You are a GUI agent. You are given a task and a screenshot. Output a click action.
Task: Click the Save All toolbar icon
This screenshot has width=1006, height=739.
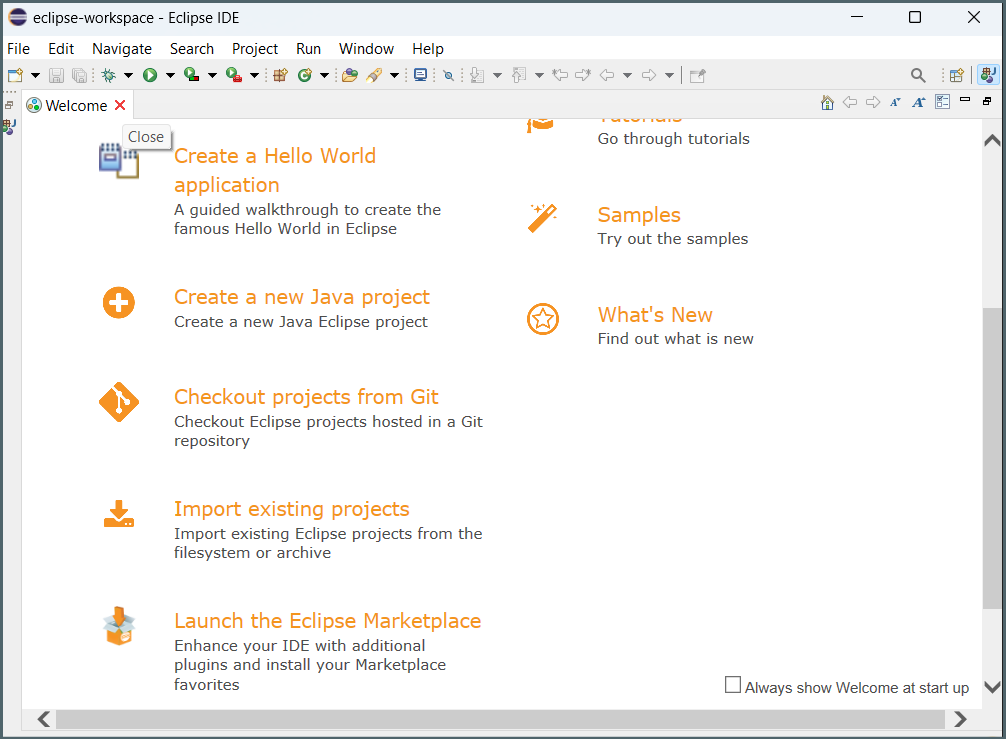click(79, 76)
